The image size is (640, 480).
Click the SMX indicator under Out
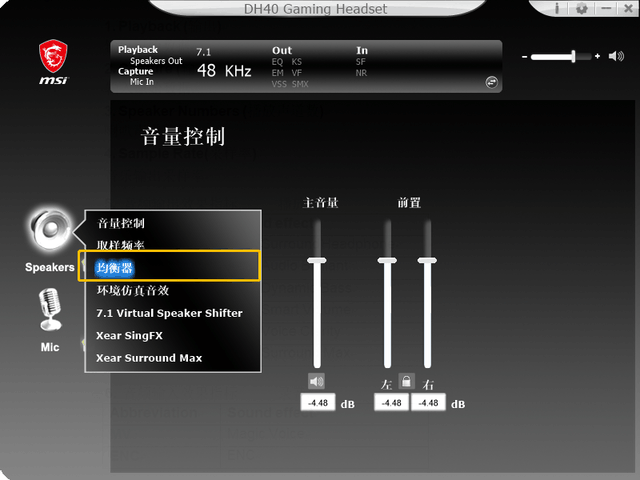pyautogui.click(x=300, y=84)
